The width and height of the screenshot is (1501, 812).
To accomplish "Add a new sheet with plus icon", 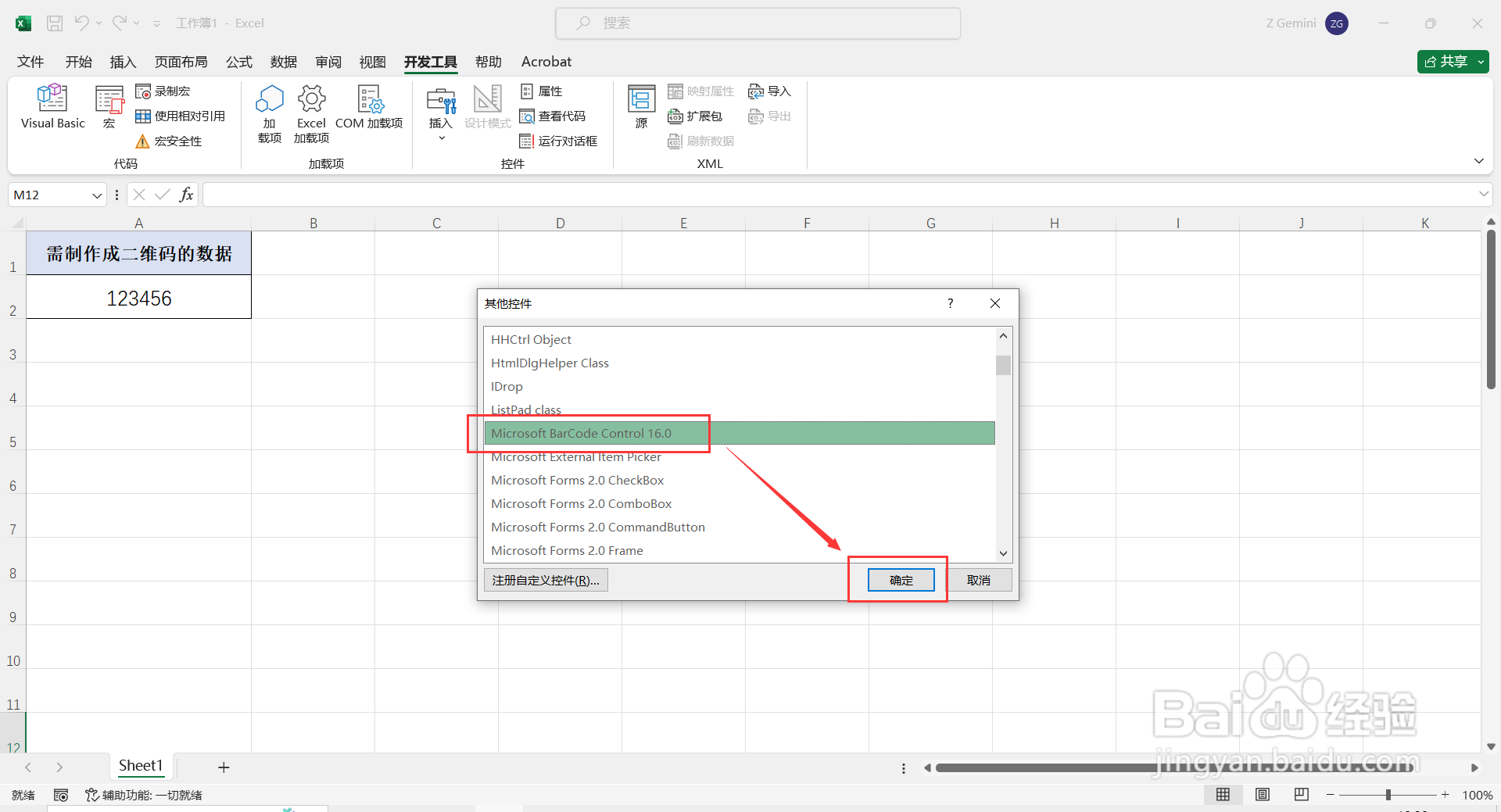I will pyautogui.click(x=224, y=767).
